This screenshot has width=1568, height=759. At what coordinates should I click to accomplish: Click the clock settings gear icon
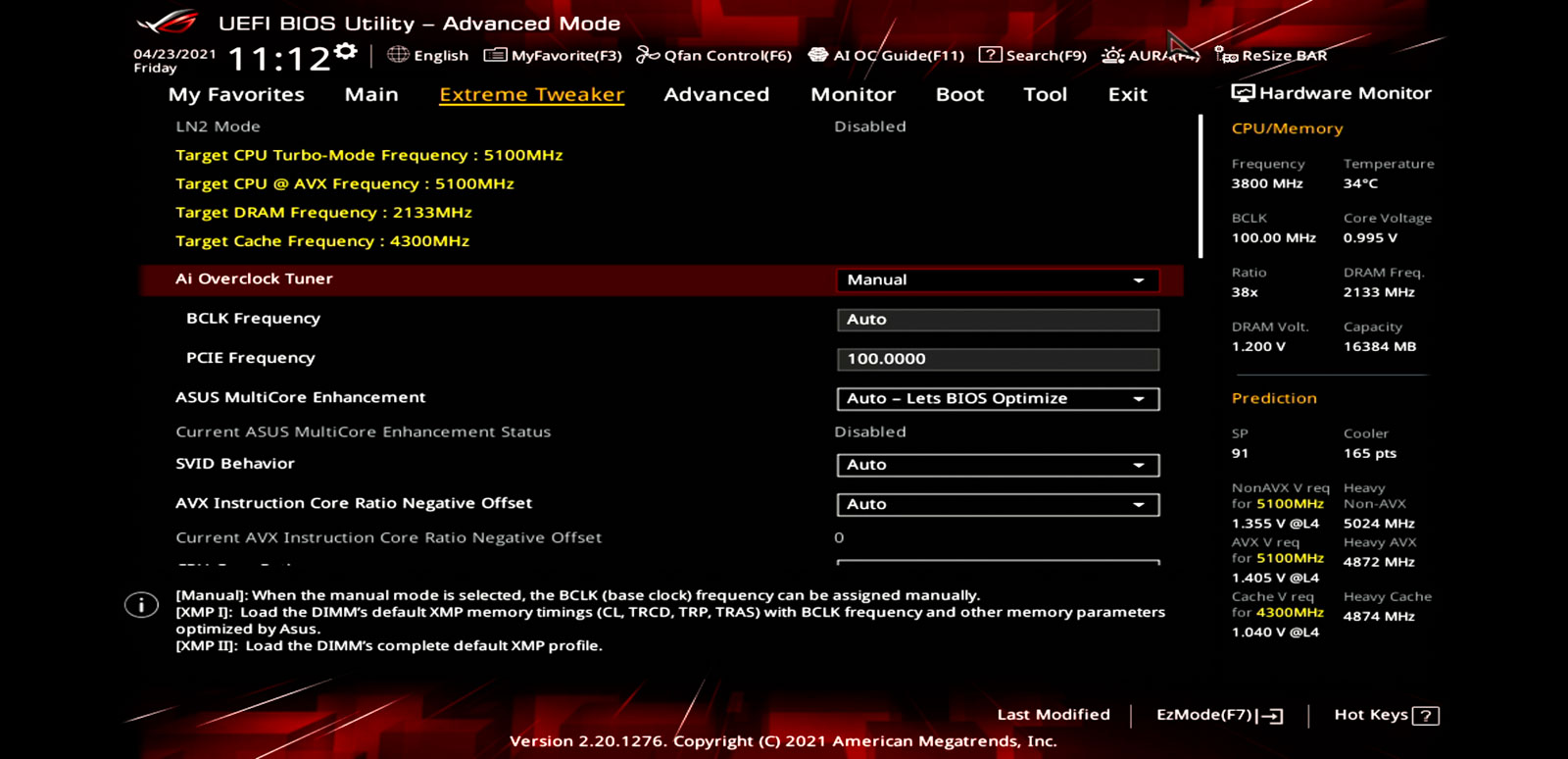[x=345, y=51]
